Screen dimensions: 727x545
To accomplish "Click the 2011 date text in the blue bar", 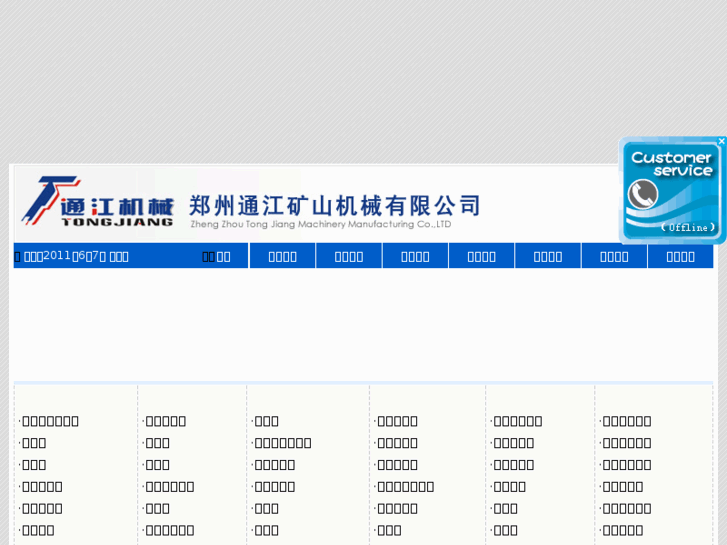I will point(76,256).
